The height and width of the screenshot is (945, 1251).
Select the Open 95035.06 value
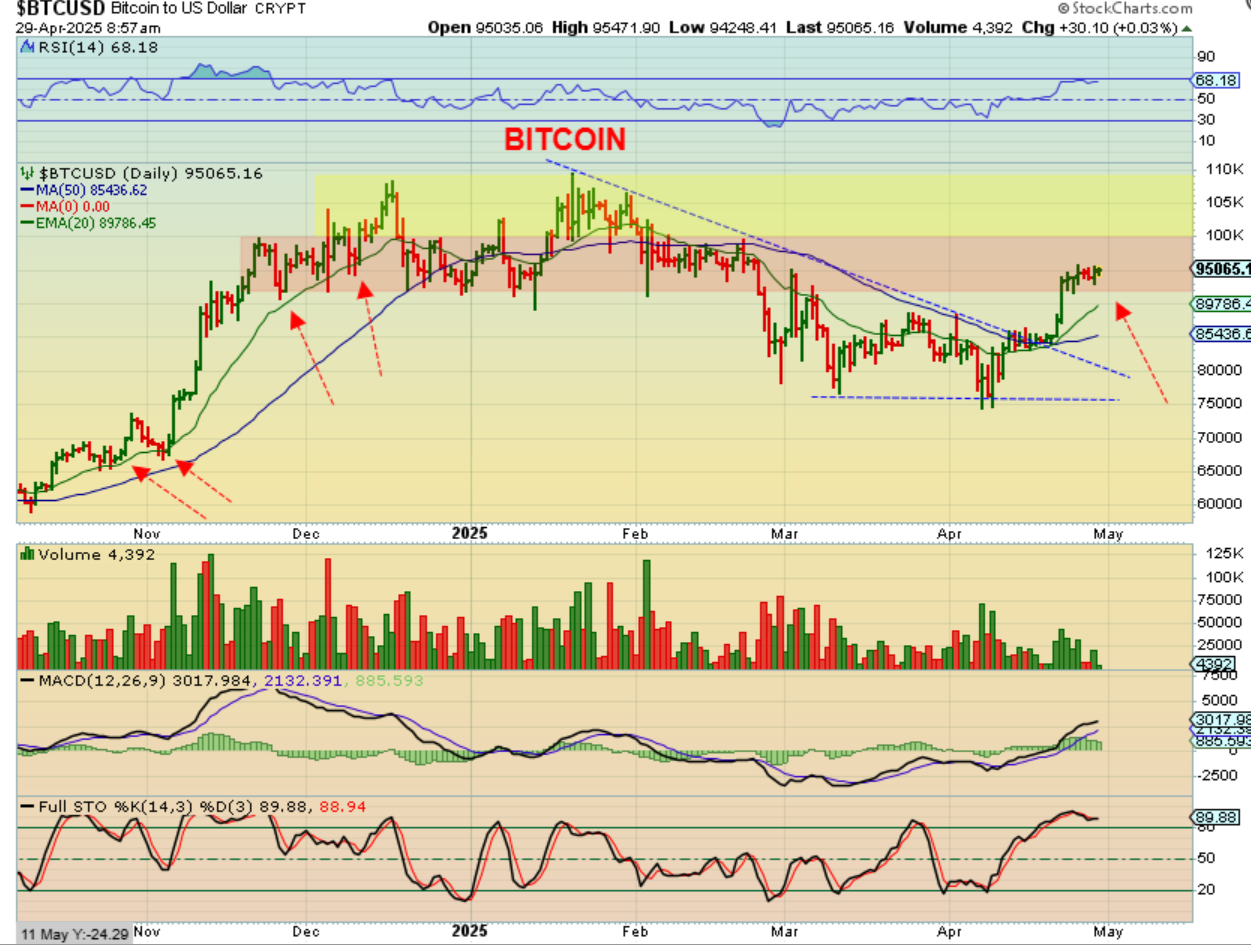(x=486, y=27)
